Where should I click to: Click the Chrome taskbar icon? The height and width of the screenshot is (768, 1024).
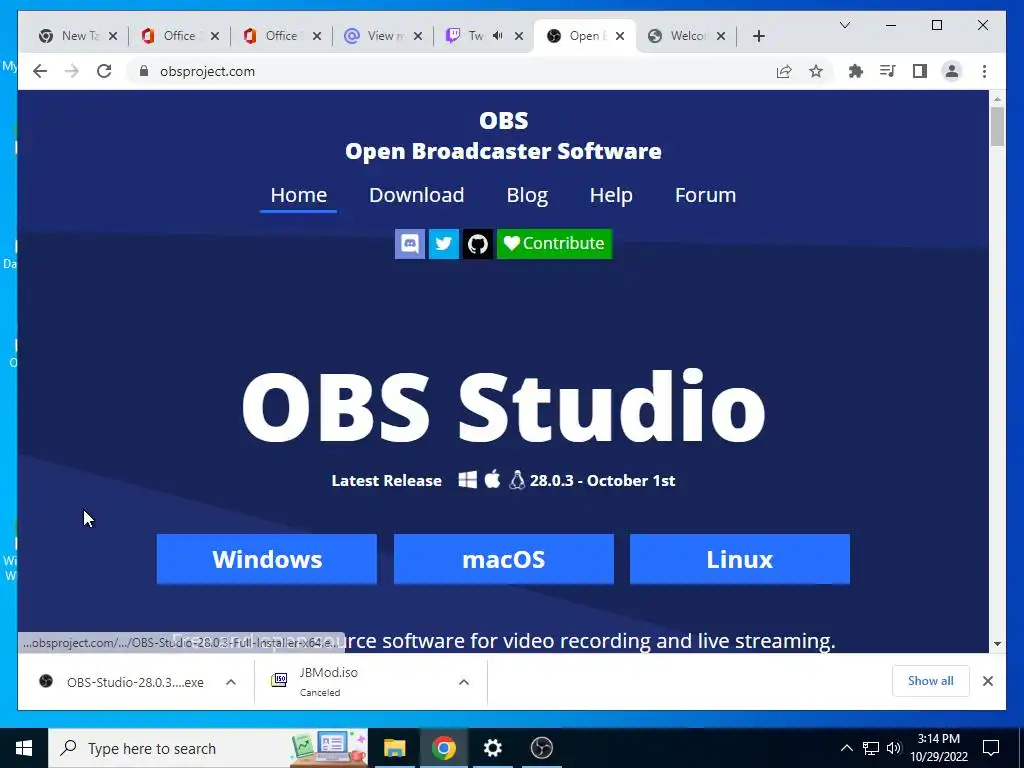(443, 748)
